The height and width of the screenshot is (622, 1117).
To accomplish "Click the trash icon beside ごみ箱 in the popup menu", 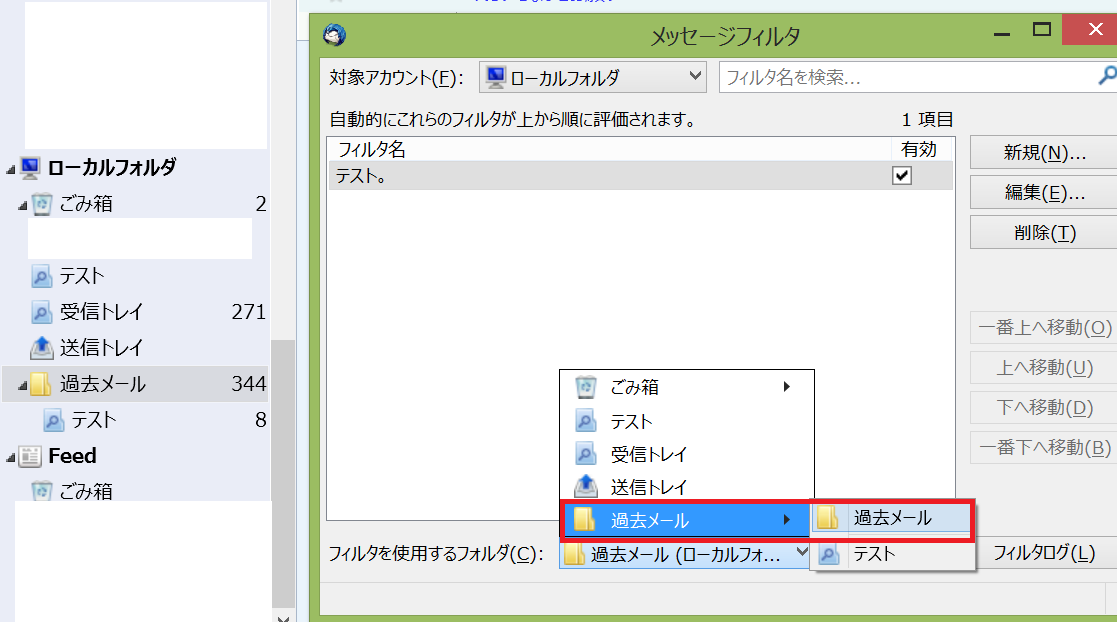I will pos(586,387).
